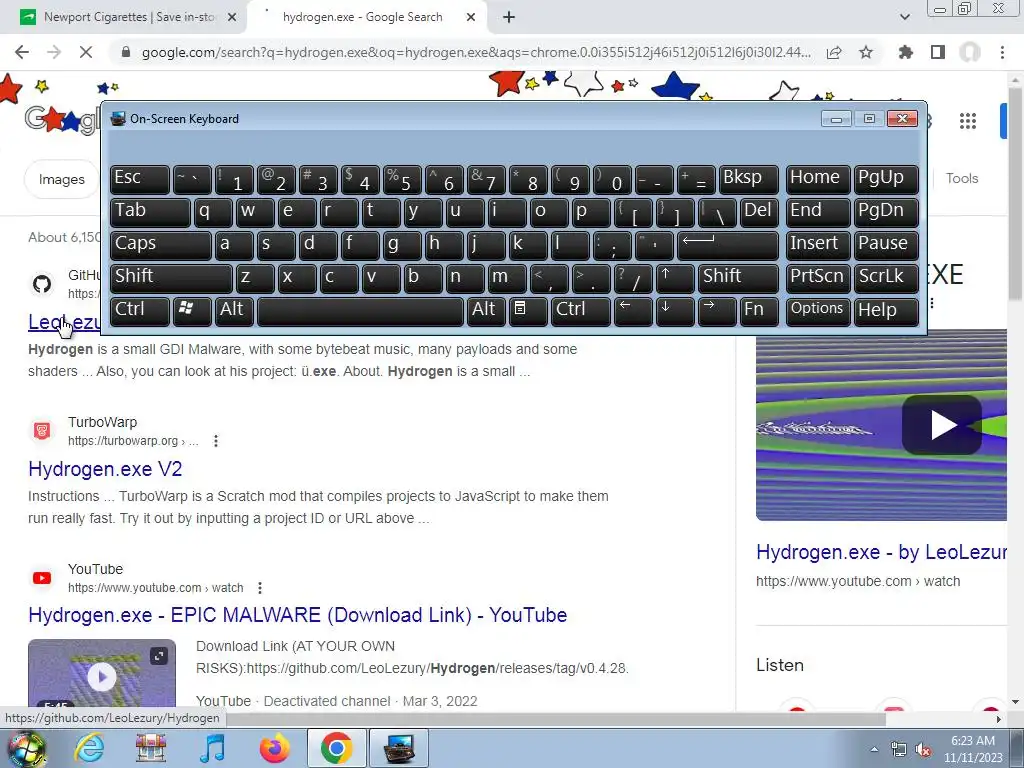Screen dimensions: 1024x768
Task: Go back using the browser back arrow
Action: click(22, 52)
